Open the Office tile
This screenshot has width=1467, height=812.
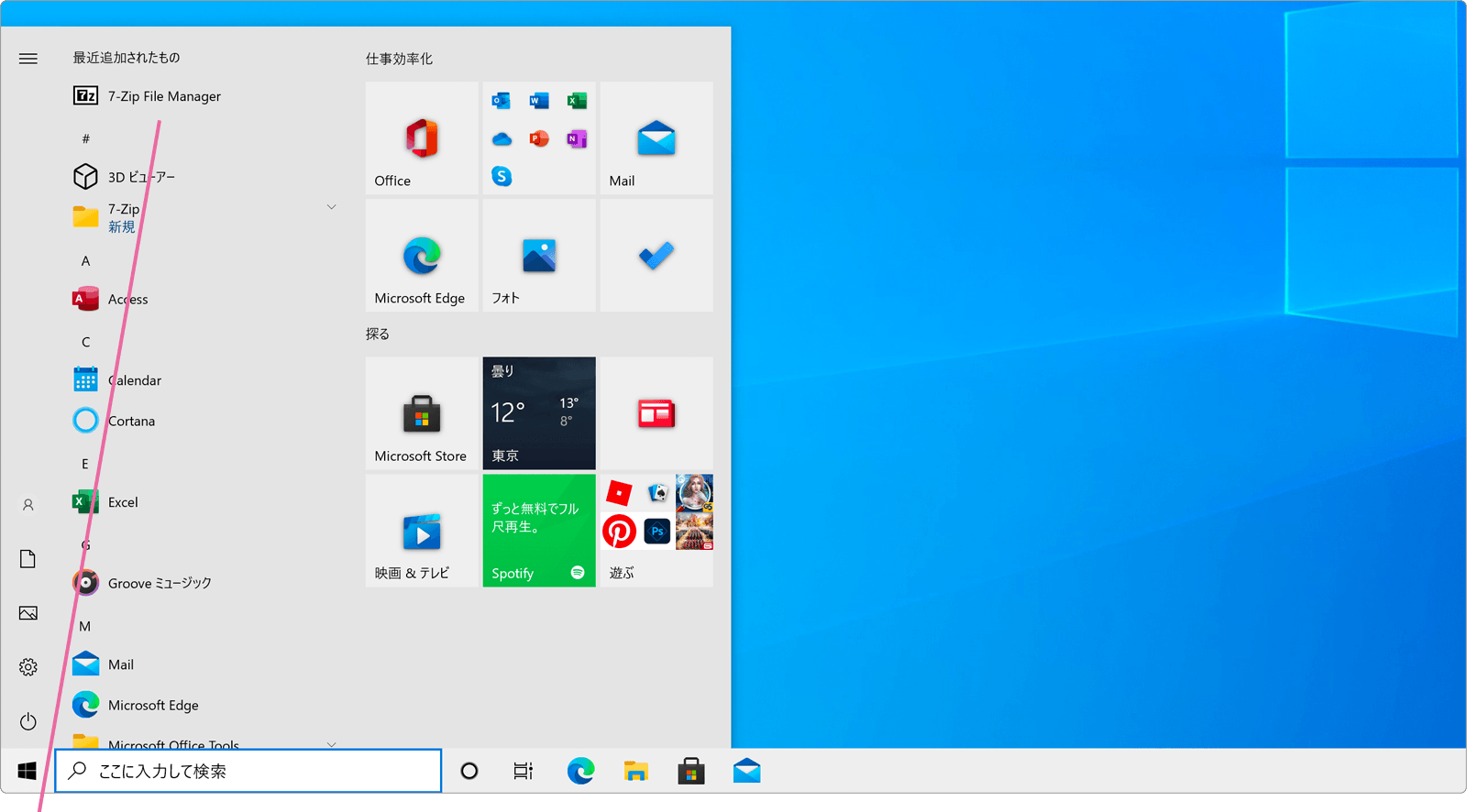(422, 138)
